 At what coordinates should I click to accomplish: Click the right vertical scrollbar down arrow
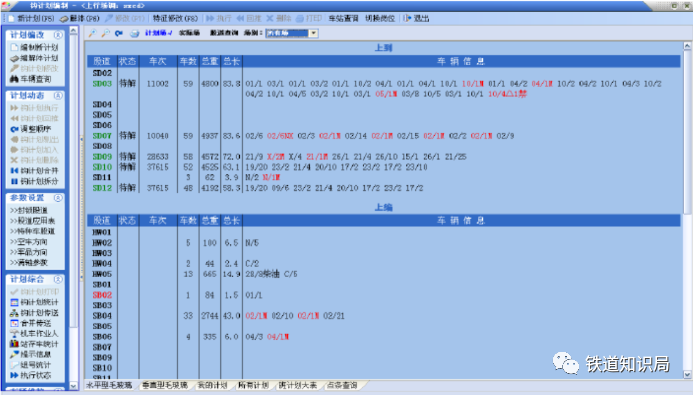pos(687,374)
